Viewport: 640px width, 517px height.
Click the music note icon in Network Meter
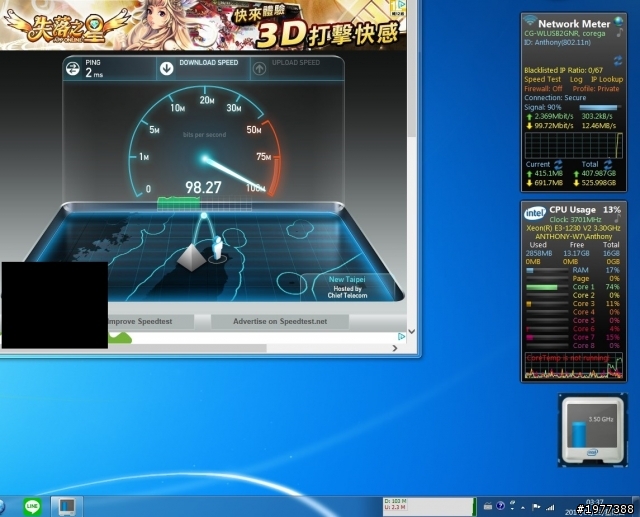620,33
